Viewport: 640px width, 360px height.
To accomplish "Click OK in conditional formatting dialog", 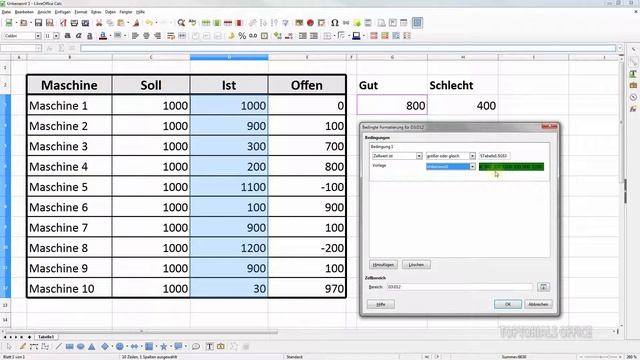I will tap(508, 304).
